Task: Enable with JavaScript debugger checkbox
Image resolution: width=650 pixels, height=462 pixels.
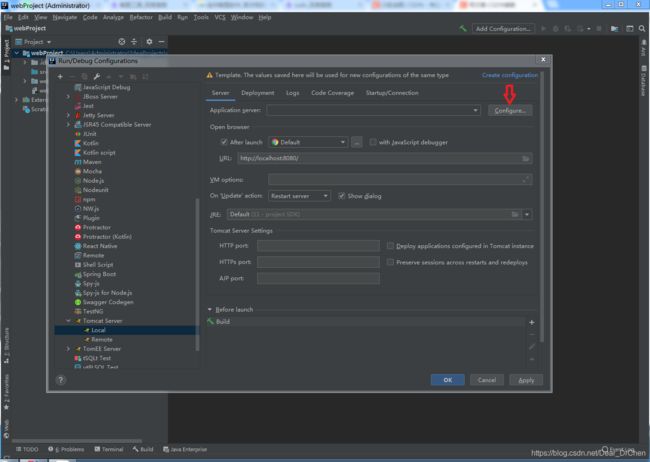Action: tap(373, 142)
